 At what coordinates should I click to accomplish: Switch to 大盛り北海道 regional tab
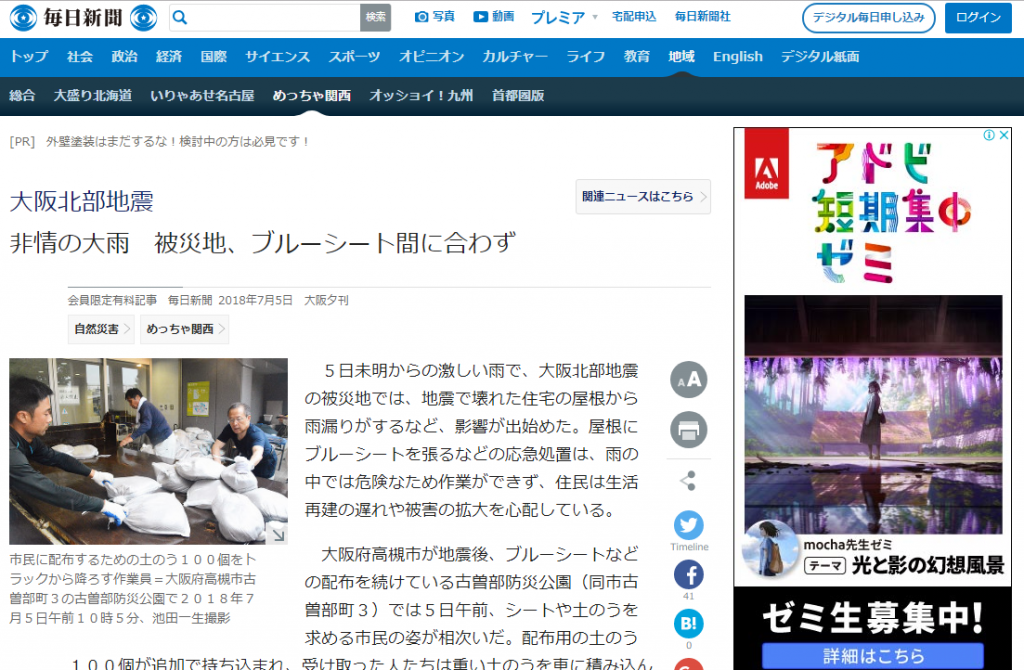point(92,96)
